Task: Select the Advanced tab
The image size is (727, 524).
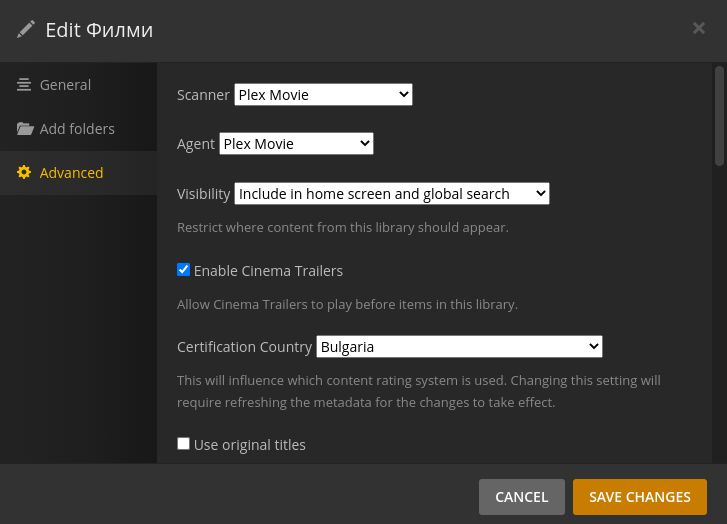Action: coord(71,173)
